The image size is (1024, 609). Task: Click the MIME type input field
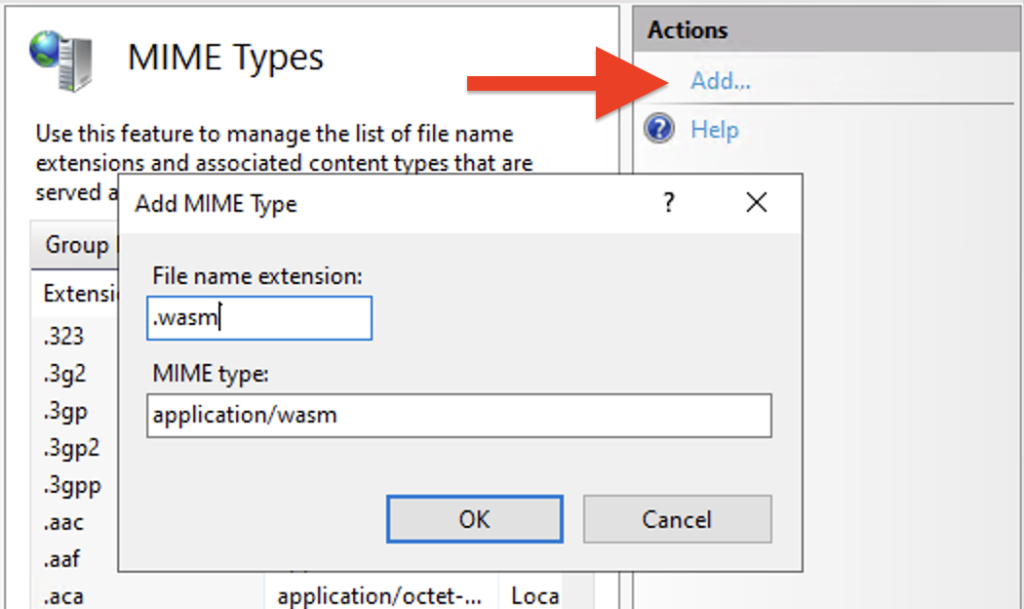[x=459, y=415]
